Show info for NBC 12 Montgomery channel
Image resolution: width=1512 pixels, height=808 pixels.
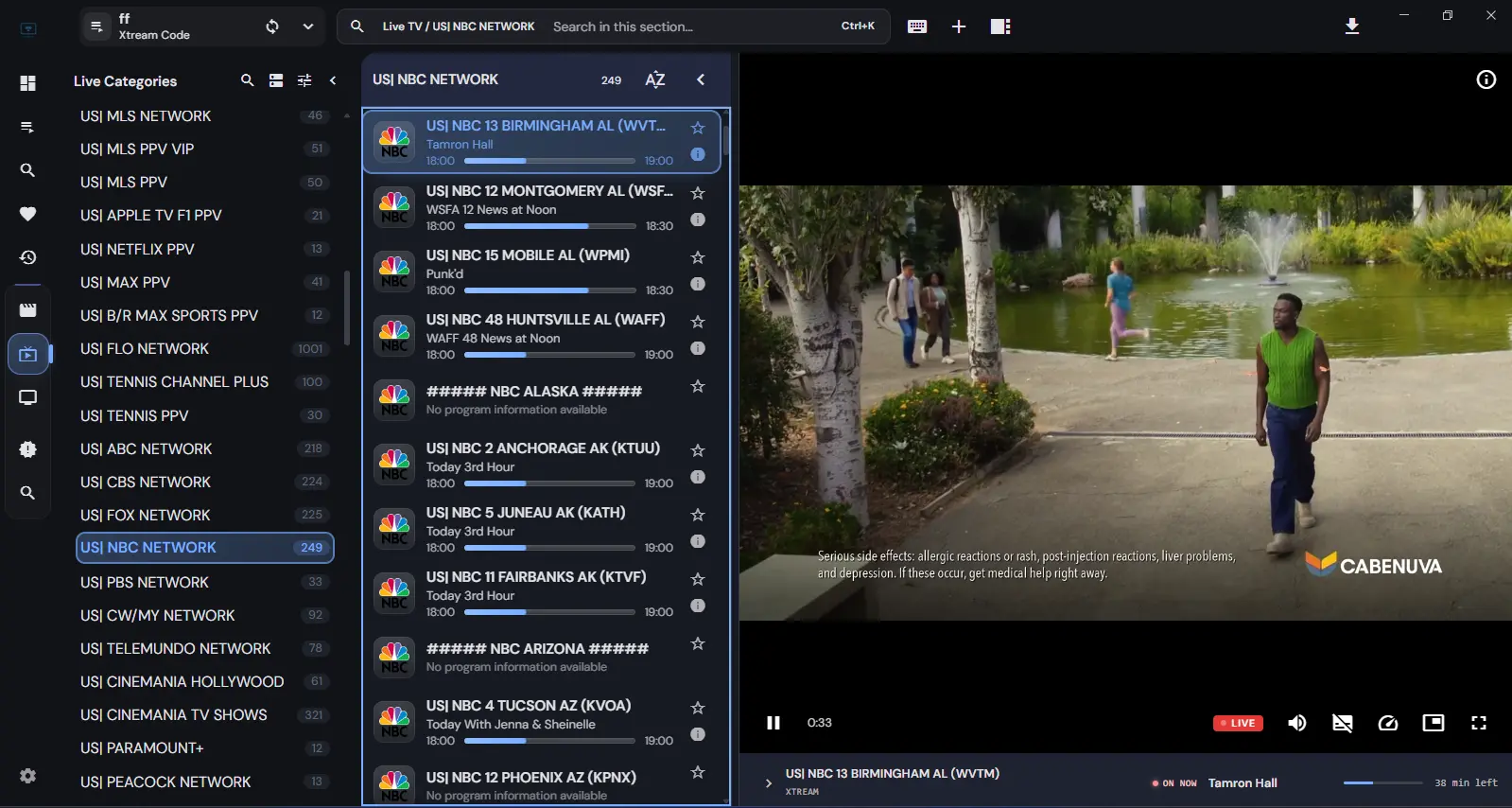tap(698, 220)
